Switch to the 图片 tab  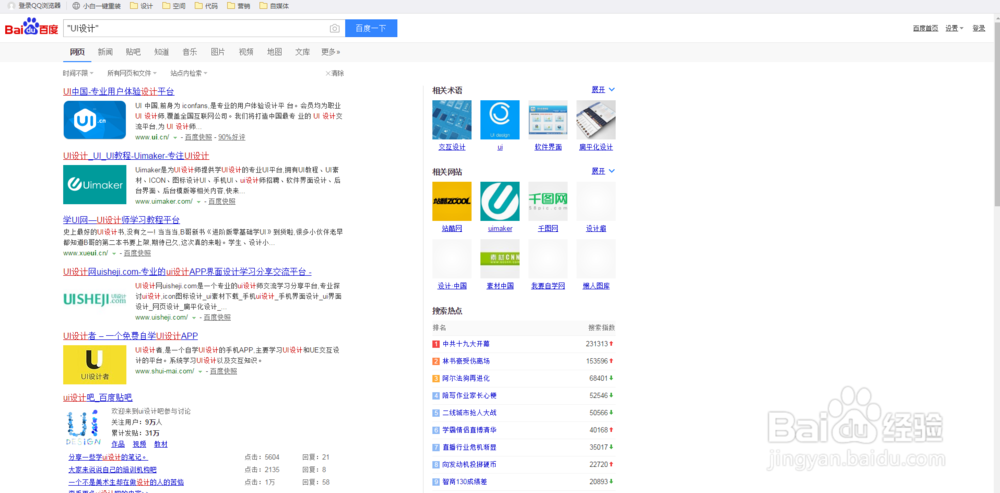click(217, 52)
